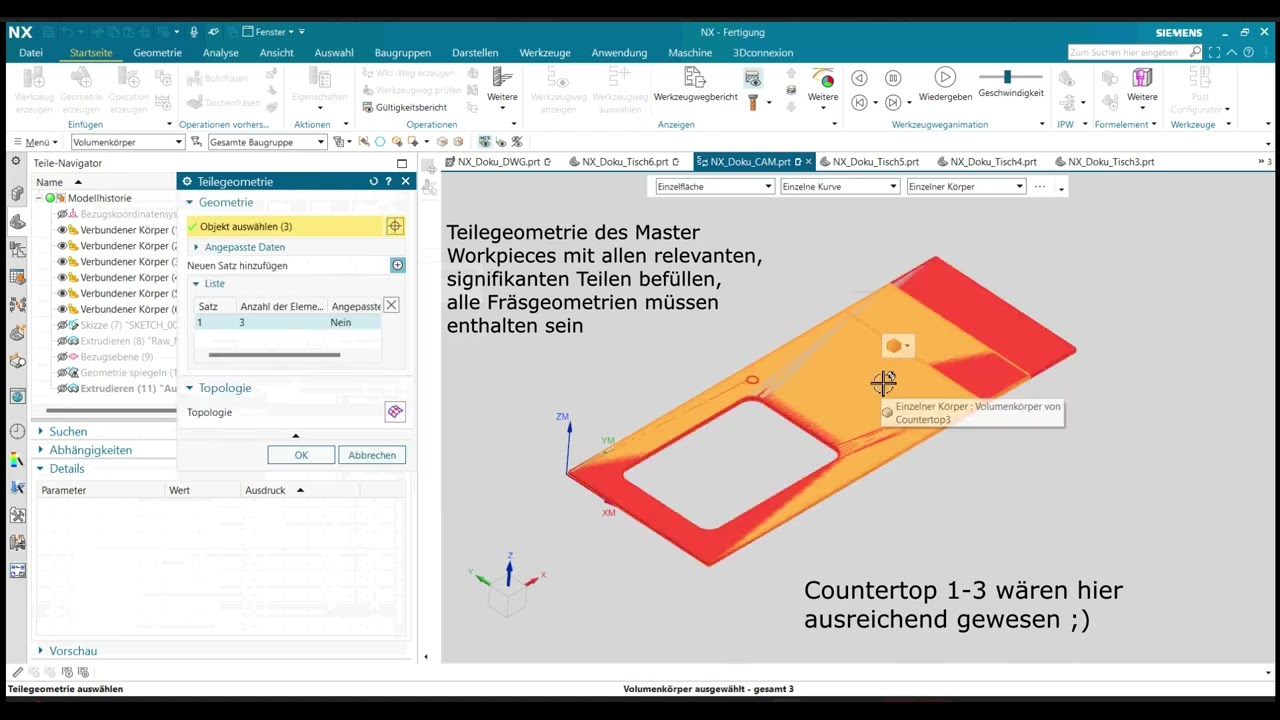The image size is (1280, 720).
Task: Open the Weitere analysis tool in the Anzeigen group
Action: tap(823, 84)
